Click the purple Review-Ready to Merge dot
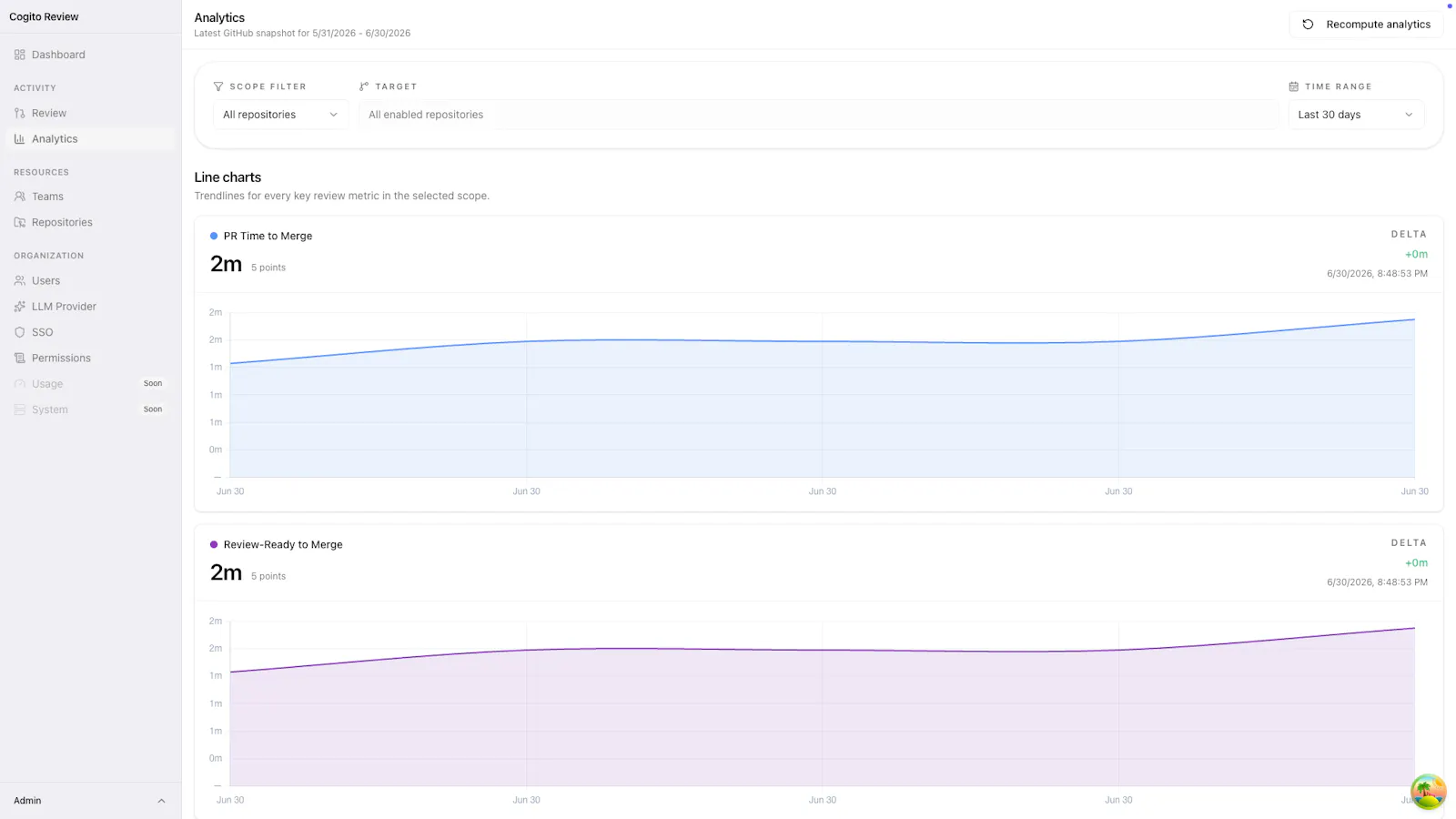The height and width of the screenshot is (819, 1456). pyautogui.click(x=214, y=544)
